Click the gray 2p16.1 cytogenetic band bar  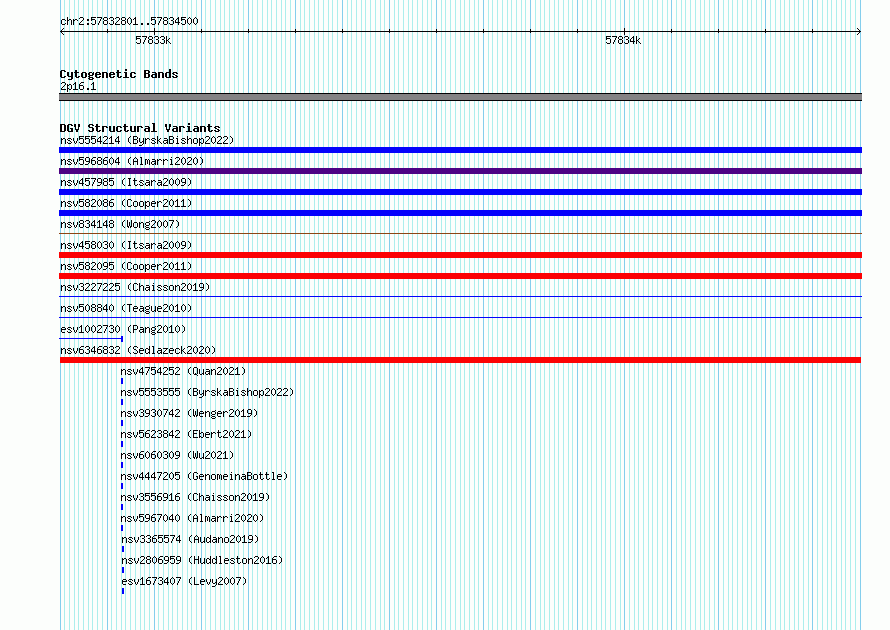(x=460, y=97)
